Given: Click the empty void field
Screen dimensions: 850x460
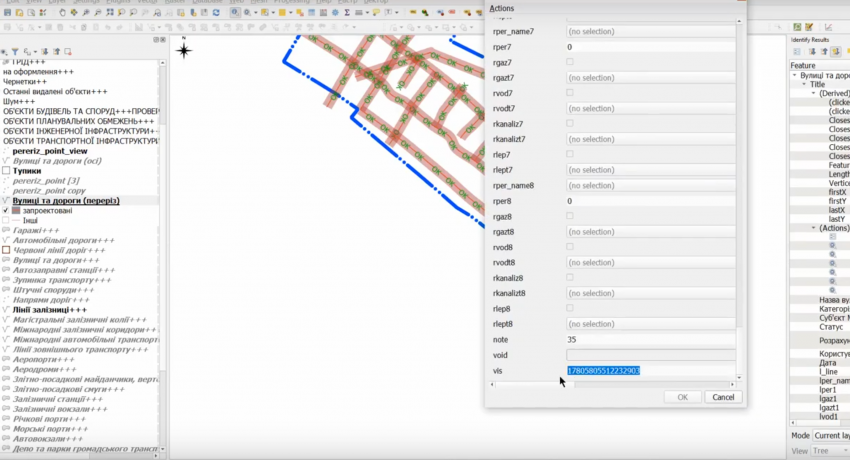Looking at the screenshot, I should [x=651, y=355].
